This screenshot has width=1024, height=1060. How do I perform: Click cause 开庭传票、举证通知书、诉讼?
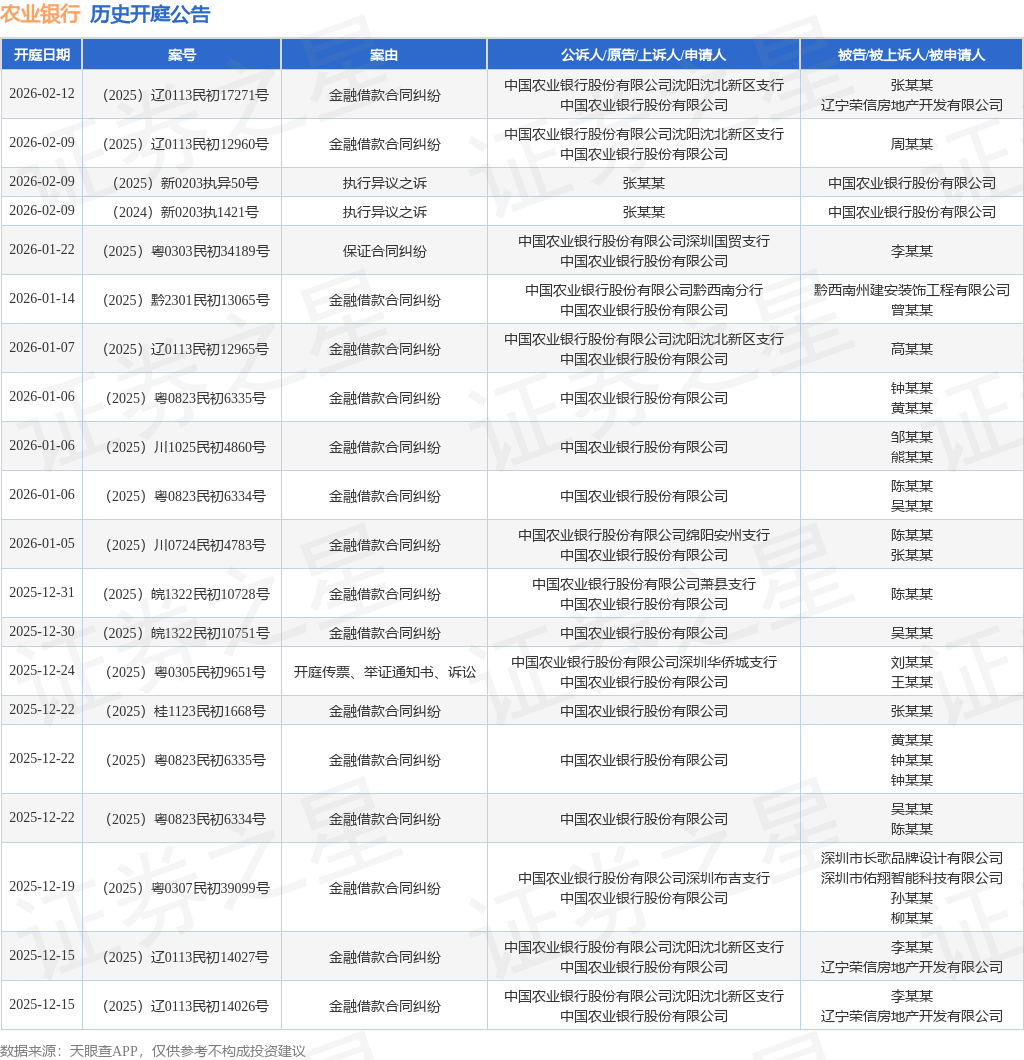[384, 673]
